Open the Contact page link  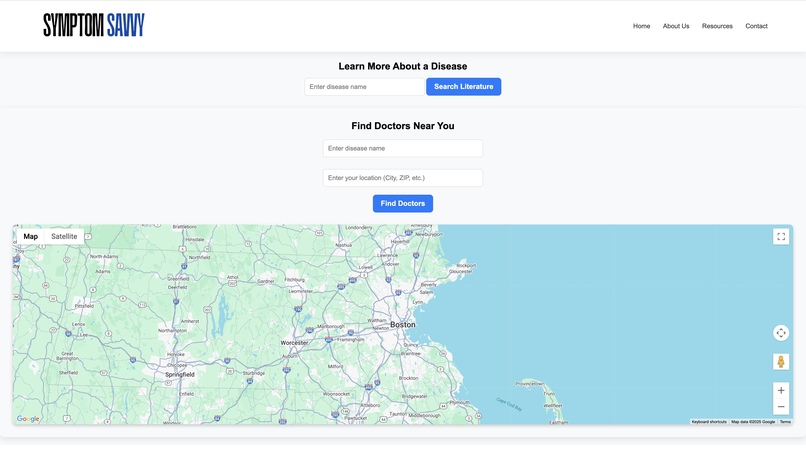click(x=756, y=26)
